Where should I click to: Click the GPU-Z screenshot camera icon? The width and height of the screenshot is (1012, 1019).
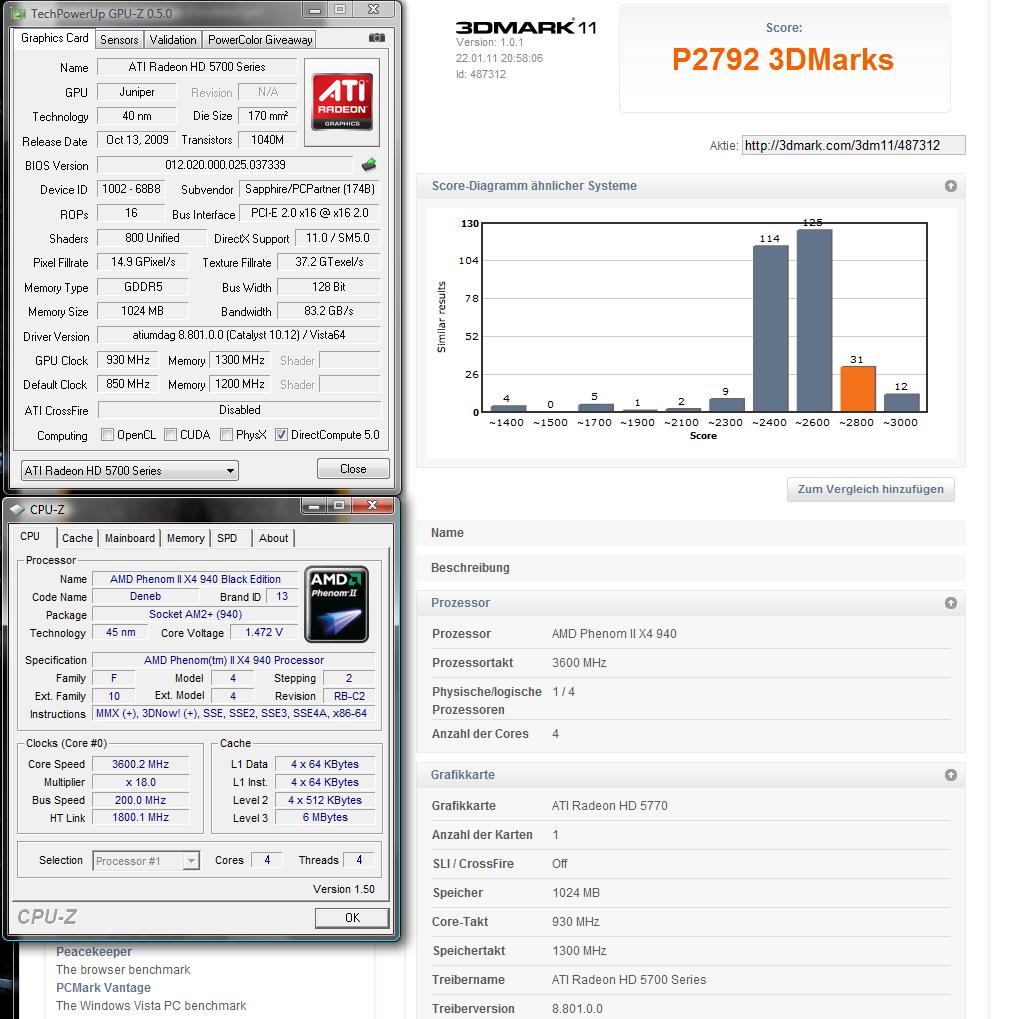(x=376, y=38)
